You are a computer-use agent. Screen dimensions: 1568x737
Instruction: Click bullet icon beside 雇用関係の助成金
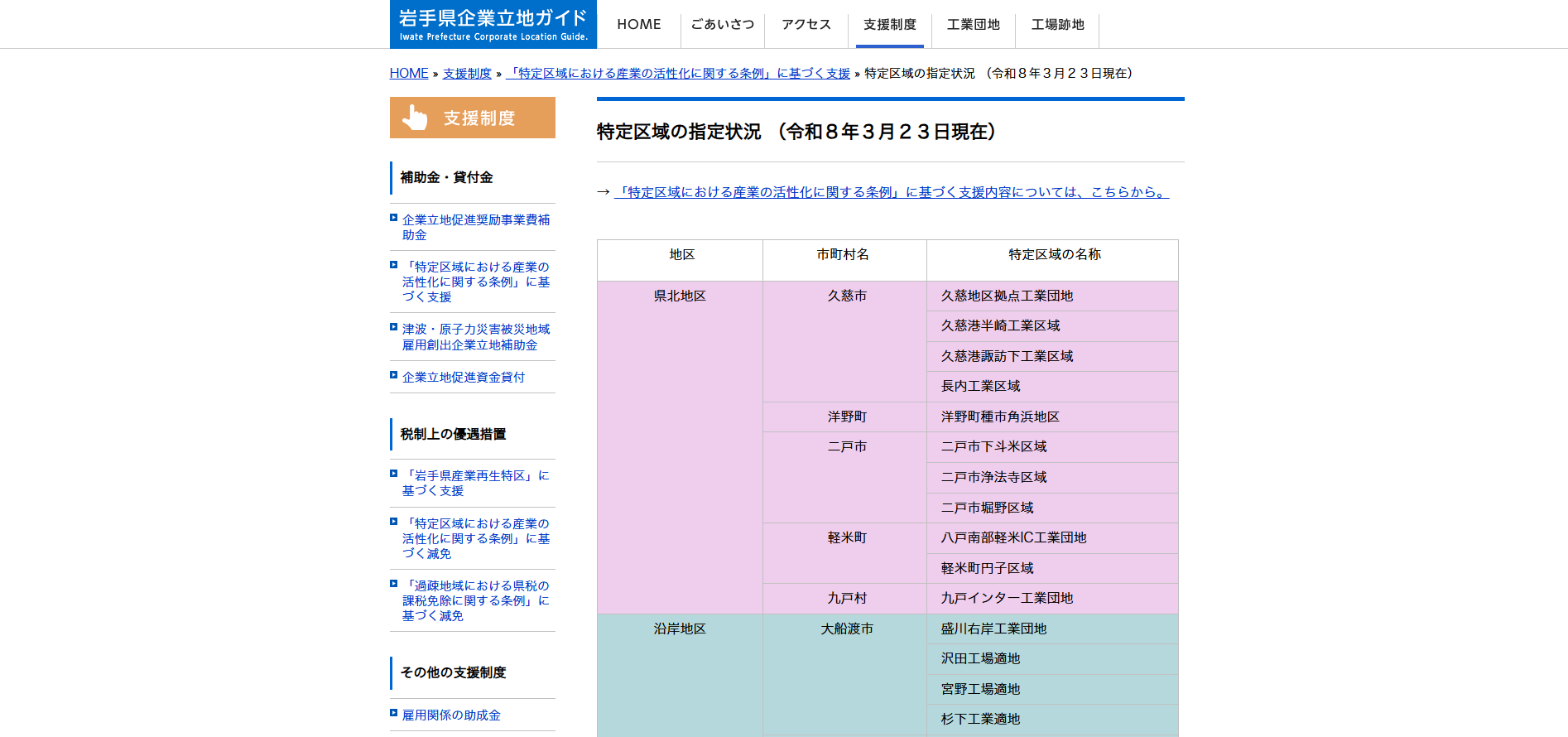394,713
